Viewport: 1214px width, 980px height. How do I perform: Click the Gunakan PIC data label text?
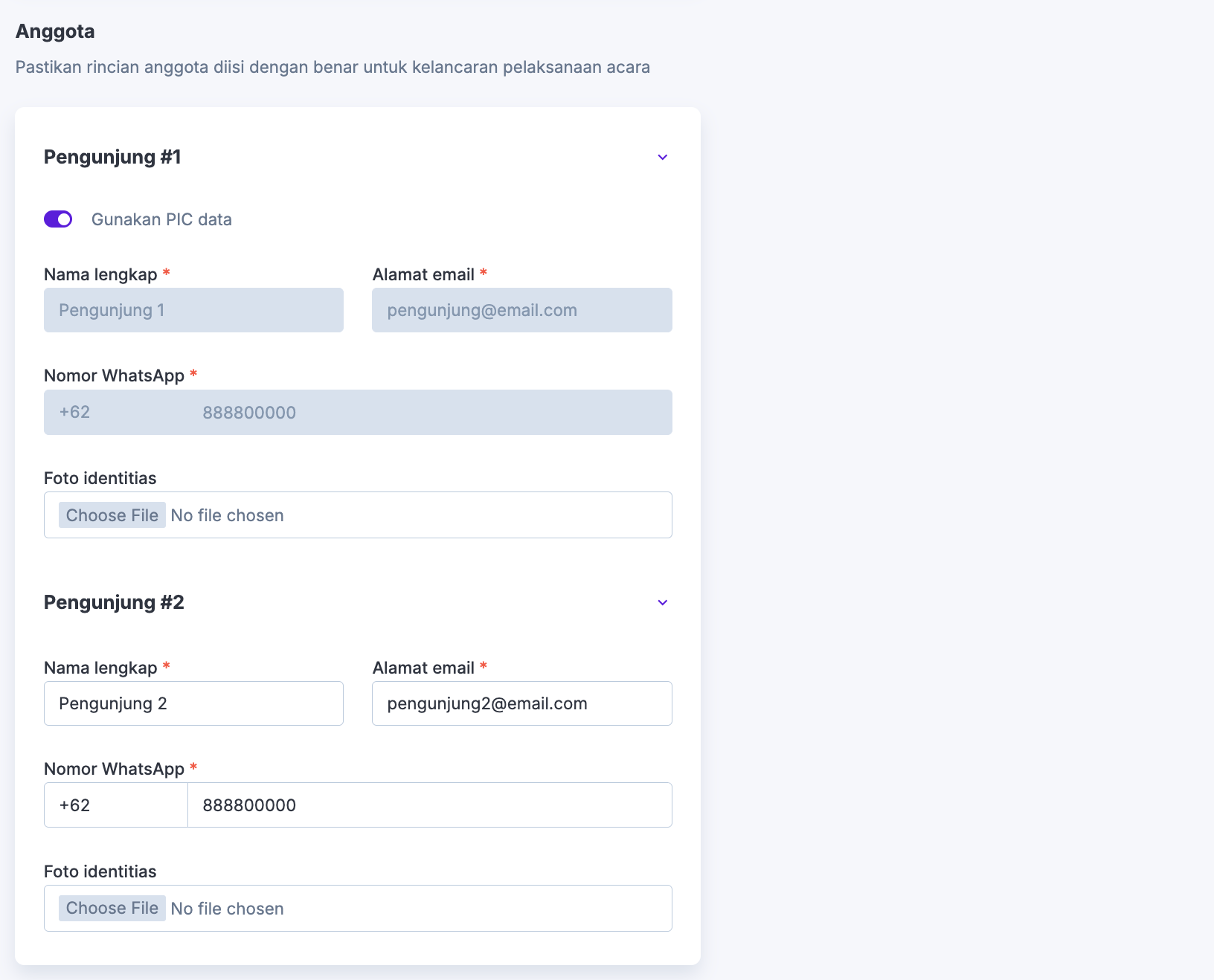point(161,220)
